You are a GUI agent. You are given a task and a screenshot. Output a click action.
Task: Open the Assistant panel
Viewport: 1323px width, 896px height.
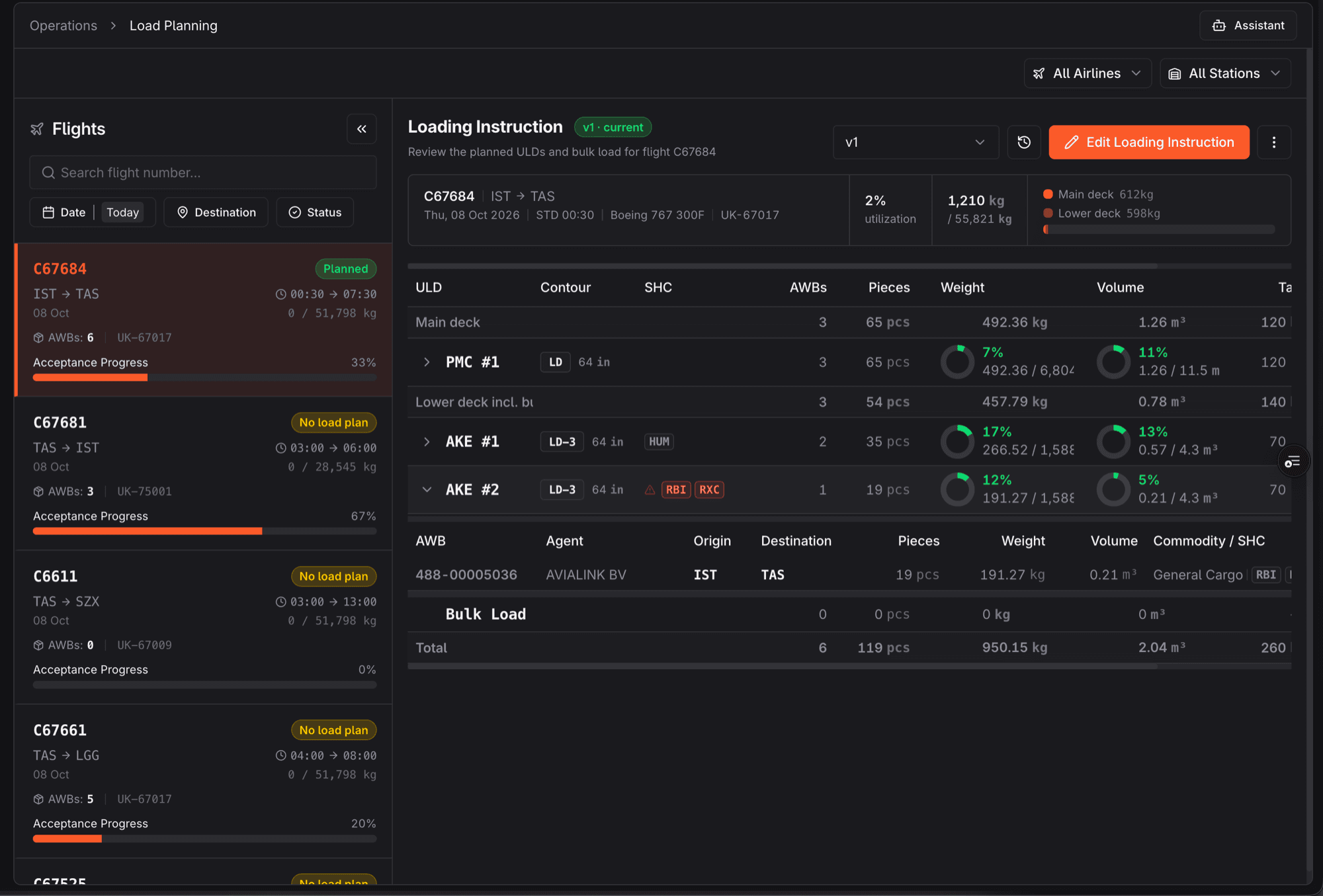(x=1248, y=25)
